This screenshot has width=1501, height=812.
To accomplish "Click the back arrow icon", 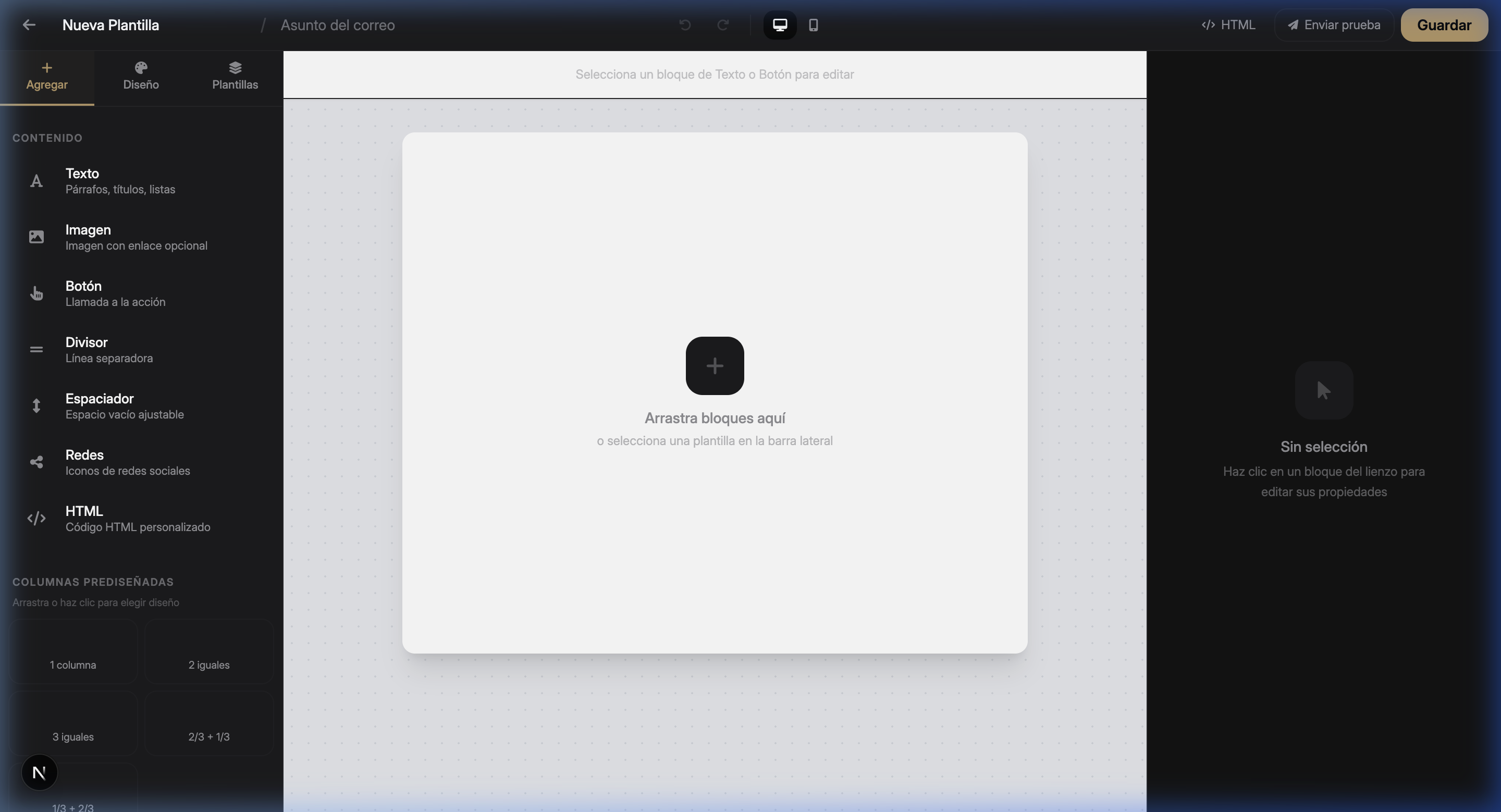I will point(29,25).
